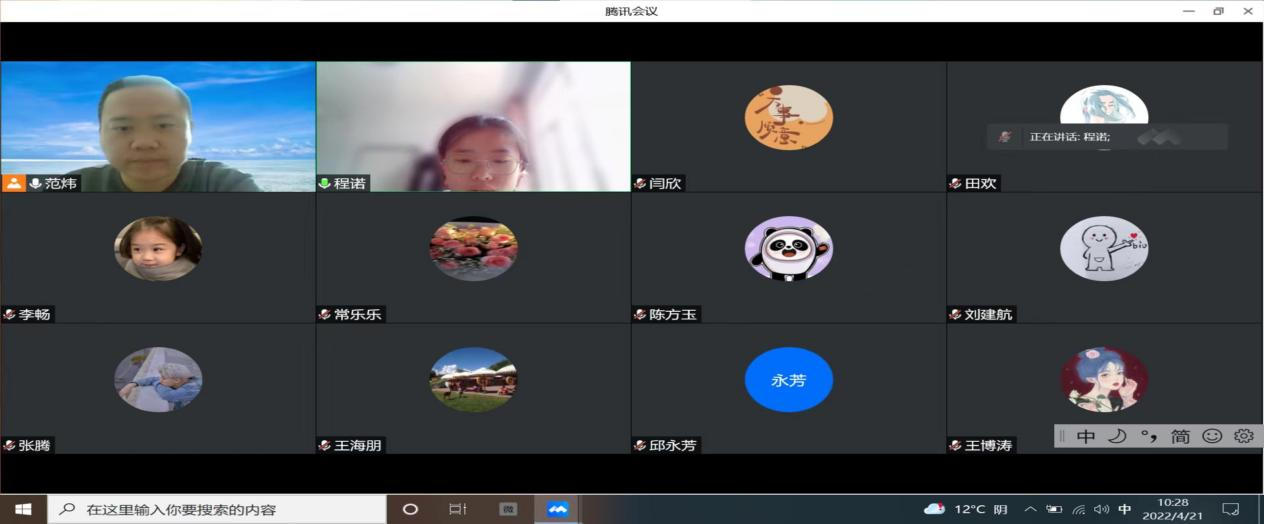Click muted microphone icon beside 王海朋
The image size is (1264, 524).
(325, 445)
